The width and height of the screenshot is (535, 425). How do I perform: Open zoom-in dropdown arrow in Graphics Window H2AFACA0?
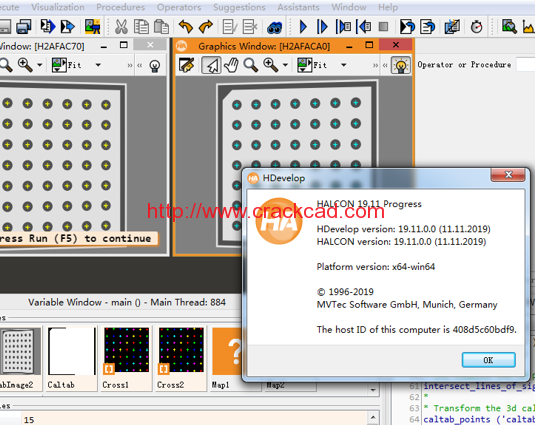285,65
